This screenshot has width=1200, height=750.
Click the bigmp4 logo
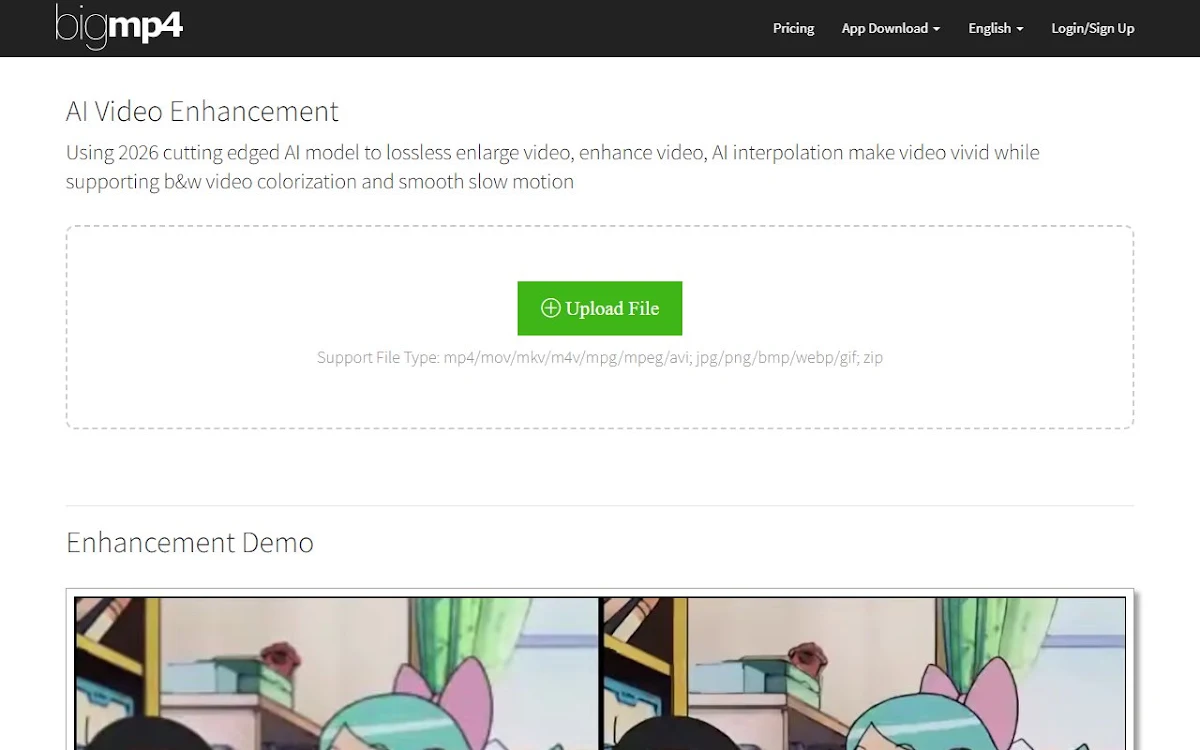(x=119, y=27)
